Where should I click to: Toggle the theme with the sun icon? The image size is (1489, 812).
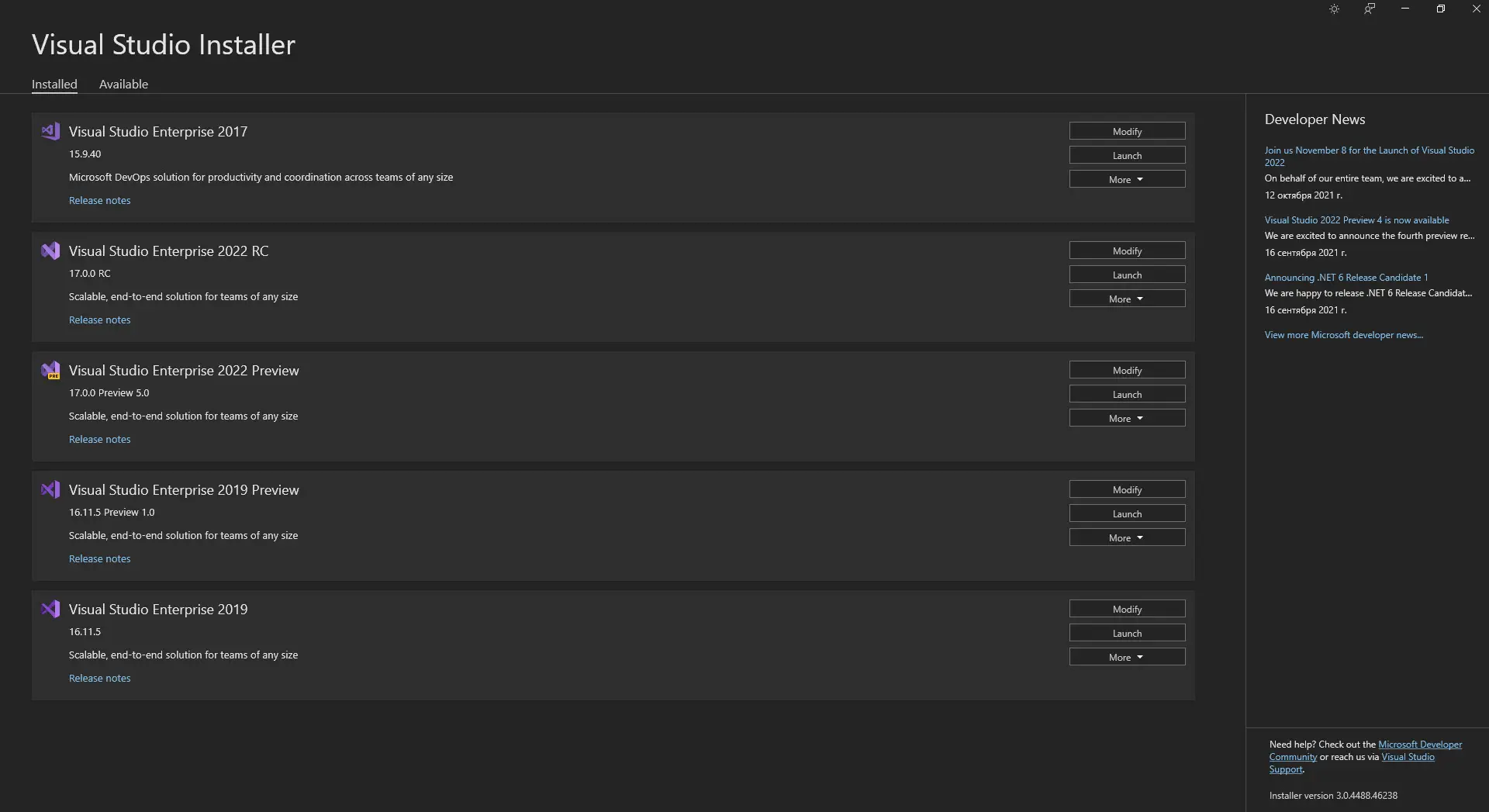[x=1334, y=9]
